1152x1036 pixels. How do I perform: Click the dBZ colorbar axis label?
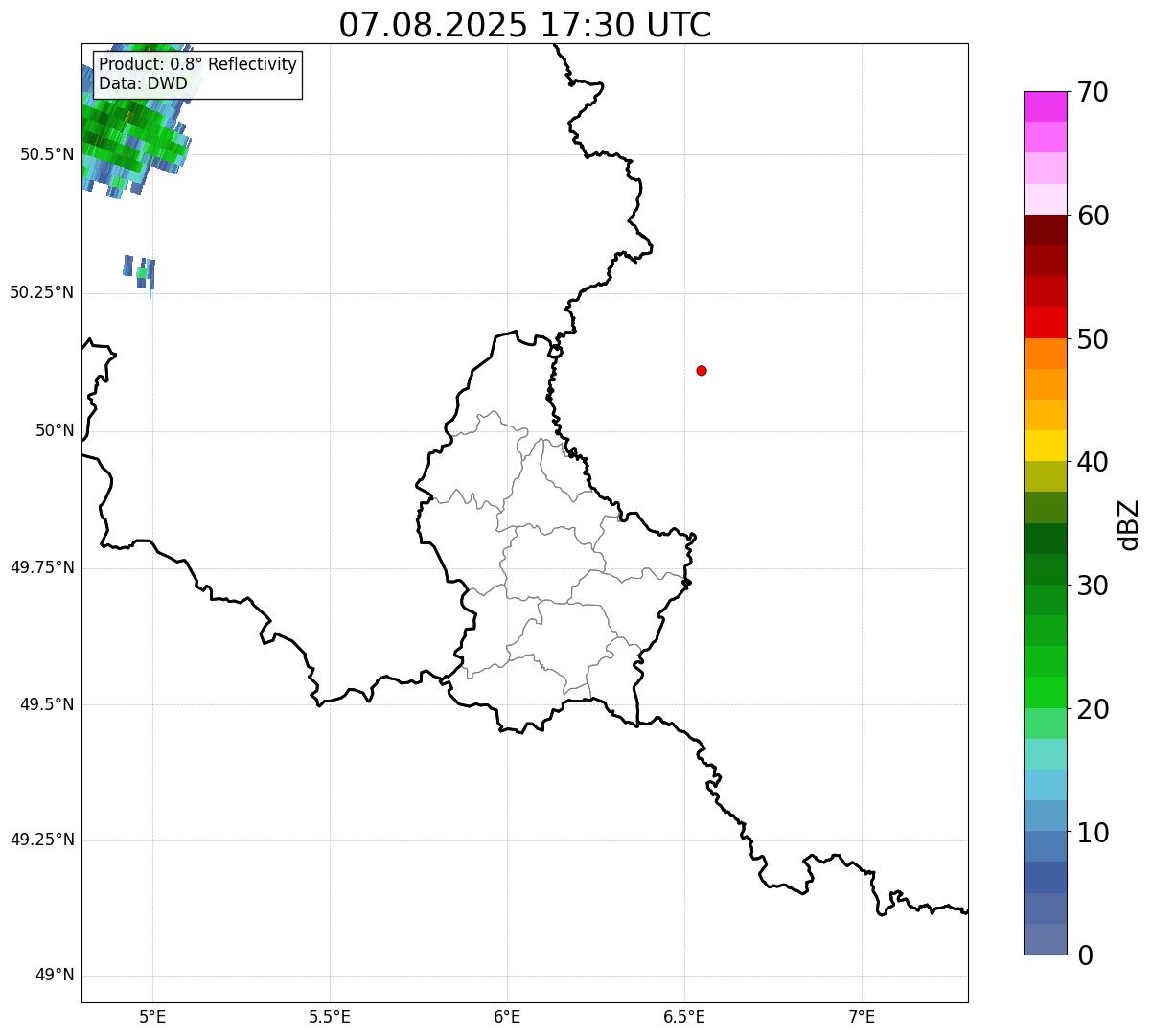click(1129, 524)
